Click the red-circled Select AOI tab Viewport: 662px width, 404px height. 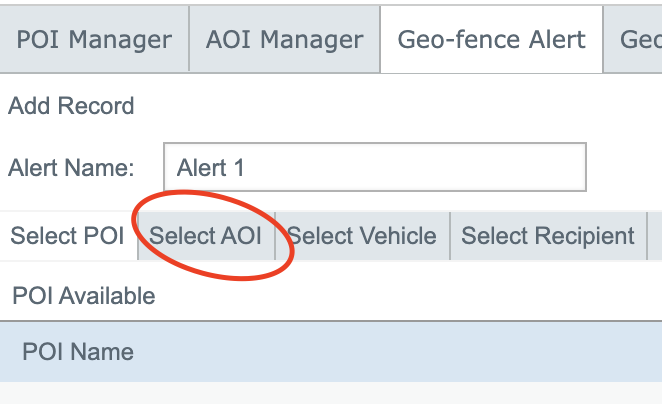(x=206, y=236)
